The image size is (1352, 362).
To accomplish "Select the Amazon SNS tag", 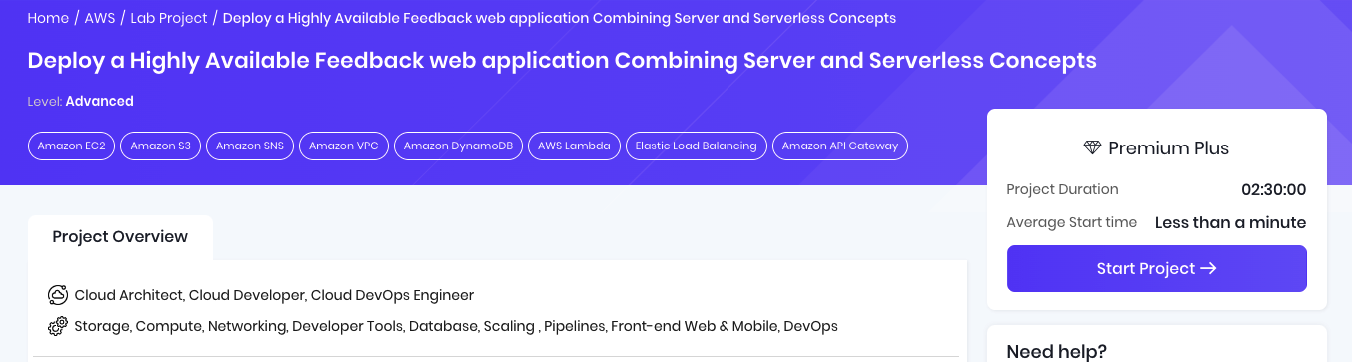I will pos(250,146).
